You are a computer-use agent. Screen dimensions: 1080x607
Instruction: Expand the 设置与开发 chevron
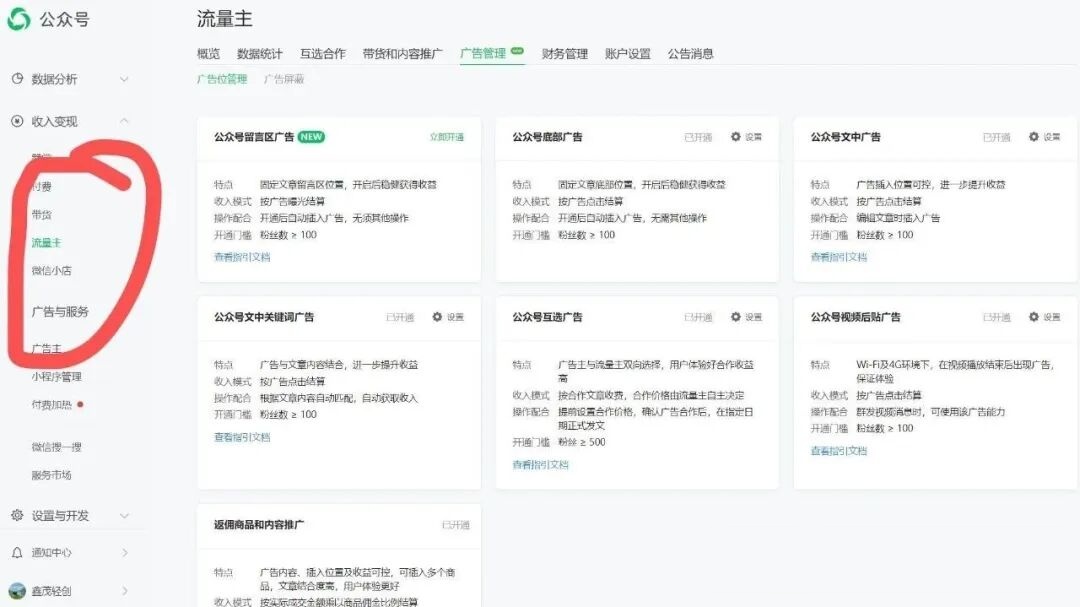(124, 515)
